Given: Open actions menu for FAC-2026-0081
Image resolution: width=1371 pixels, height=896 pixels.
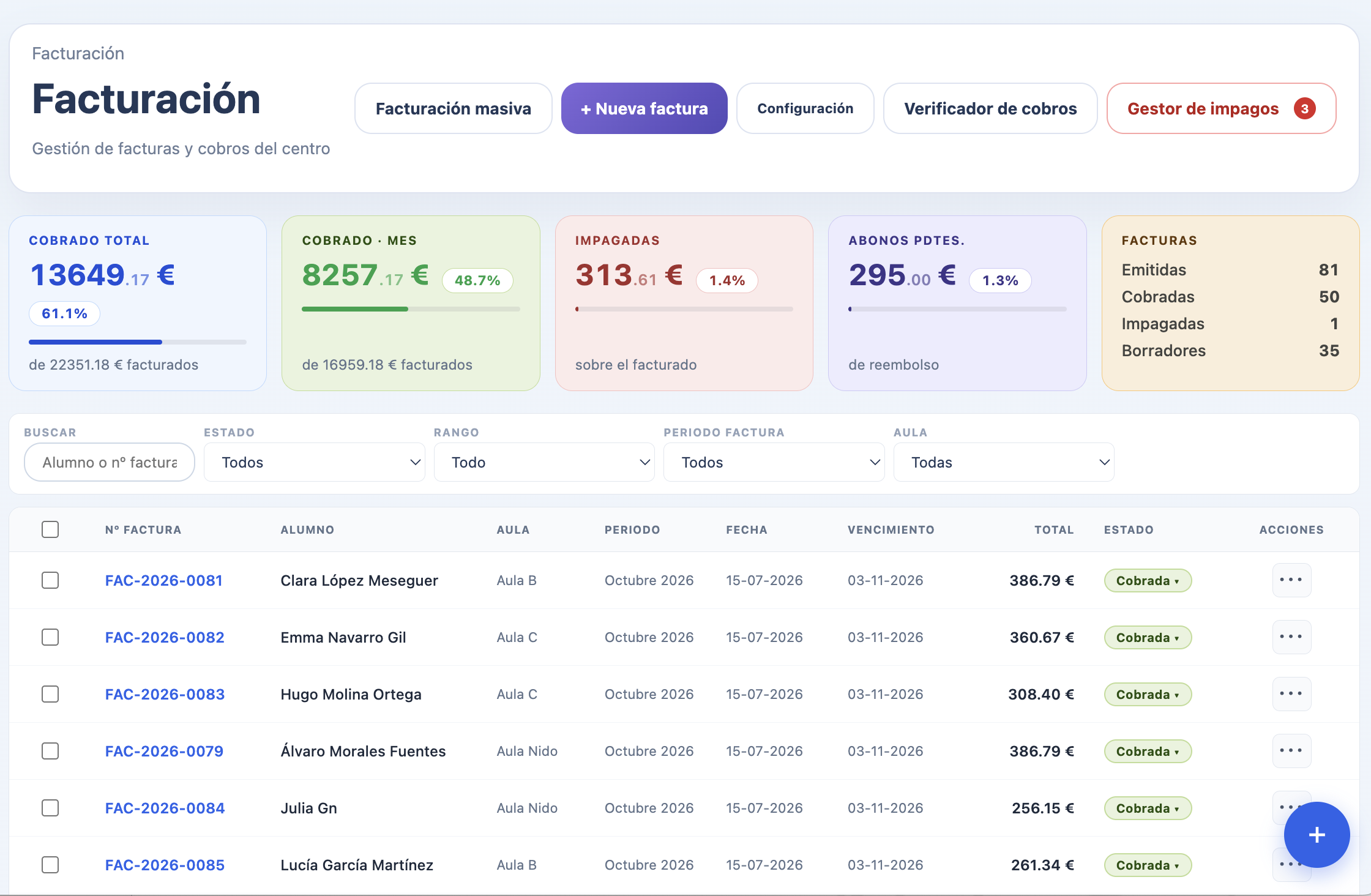Looking at the screenshot, I should click(1291, 580).
